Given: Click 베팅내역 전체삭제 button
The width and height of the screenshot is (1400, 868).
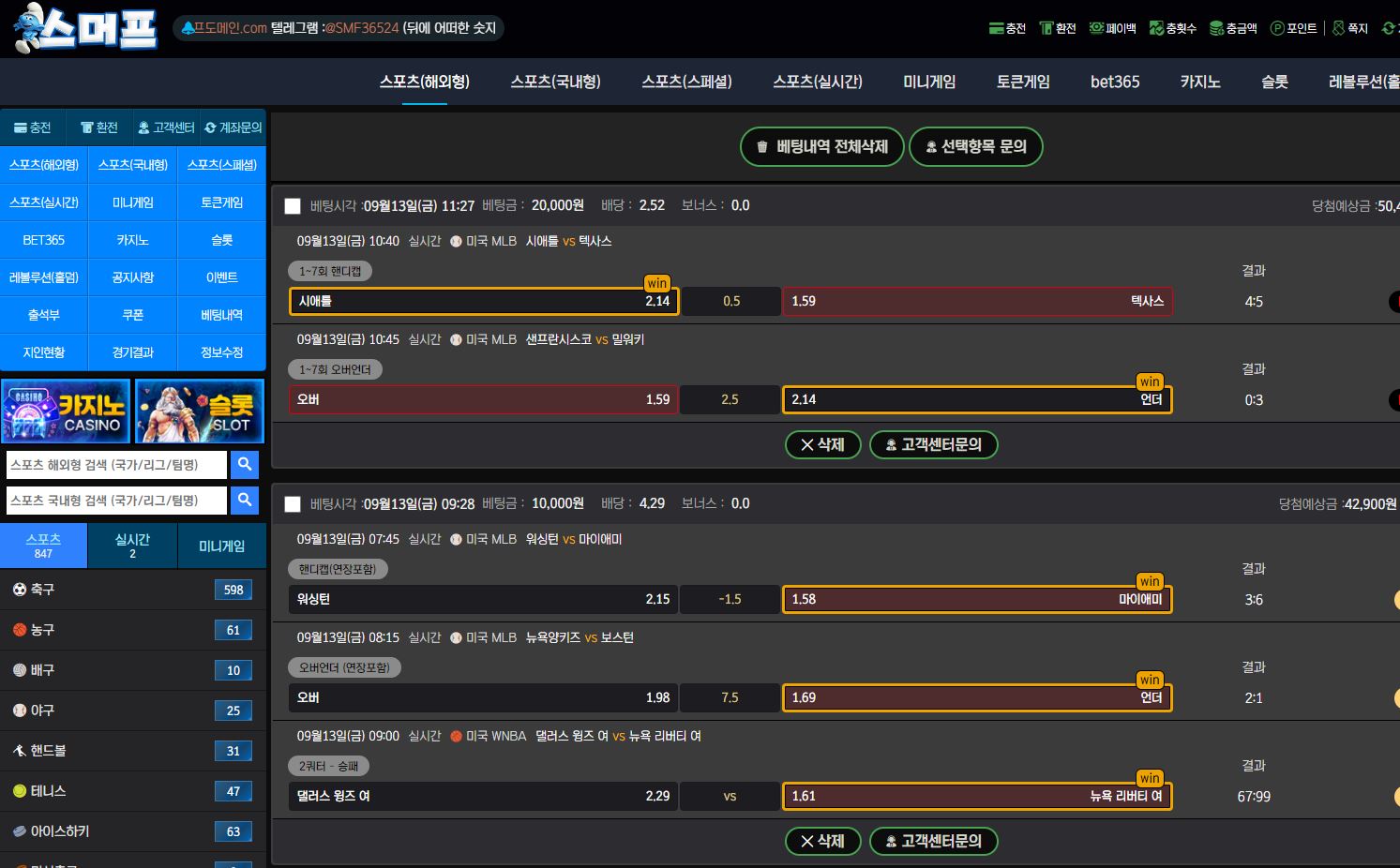Looking at the screenshot, I should click(822, 146).
